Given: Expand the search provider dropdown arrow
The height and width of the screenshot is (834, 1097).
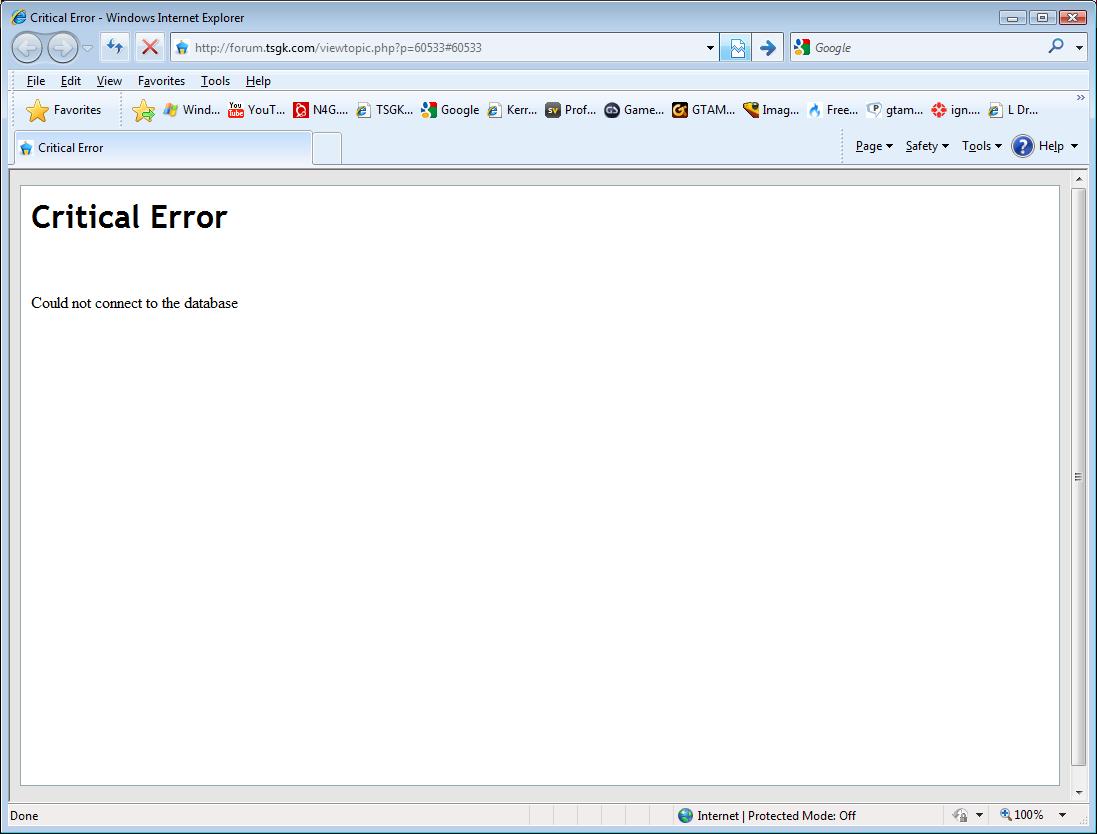Looking at the screenshot, I should (x=1080, y=47).
